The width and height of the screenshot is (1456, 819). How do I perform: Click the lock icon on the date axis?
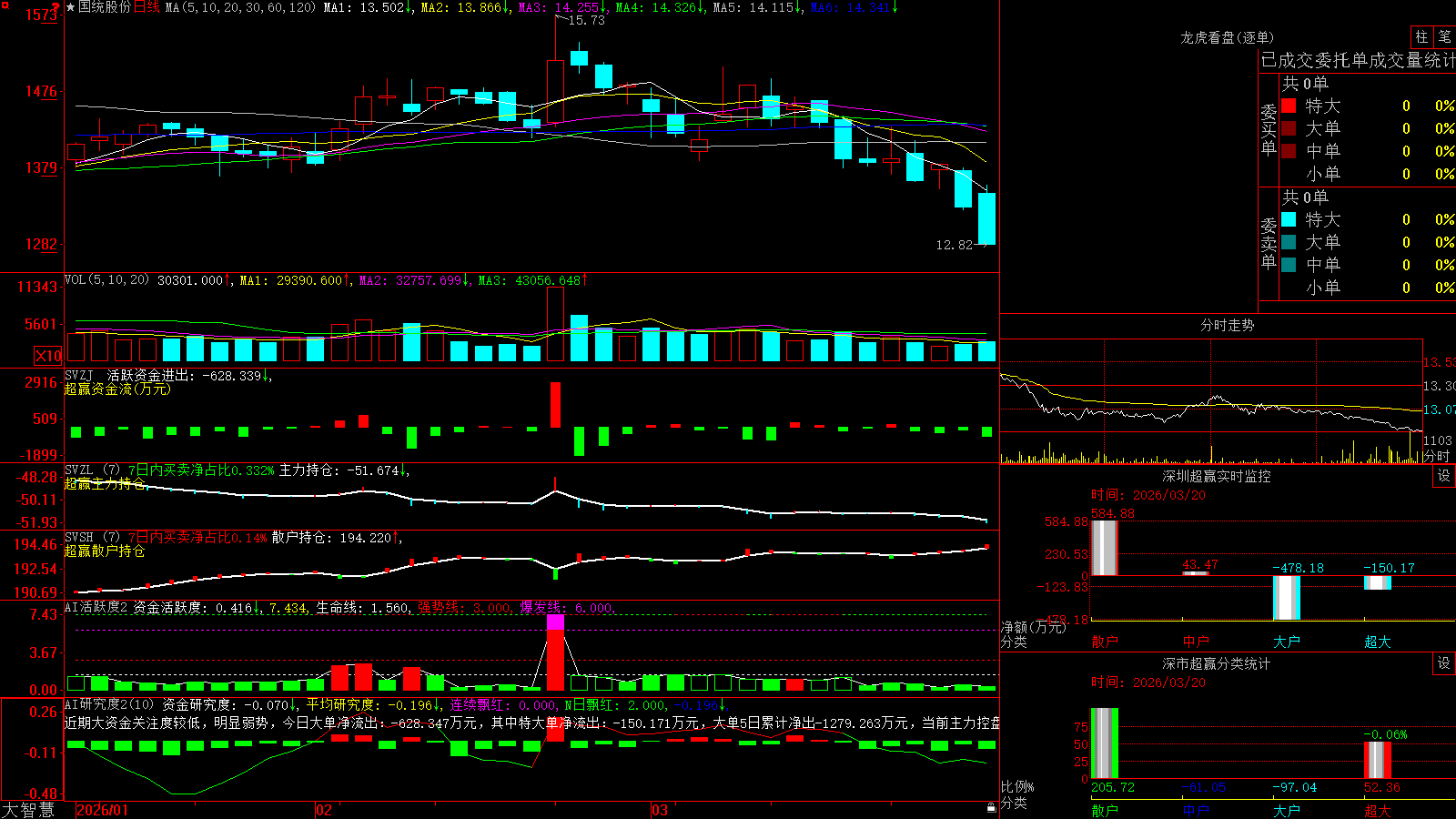(x=991, y=808)
